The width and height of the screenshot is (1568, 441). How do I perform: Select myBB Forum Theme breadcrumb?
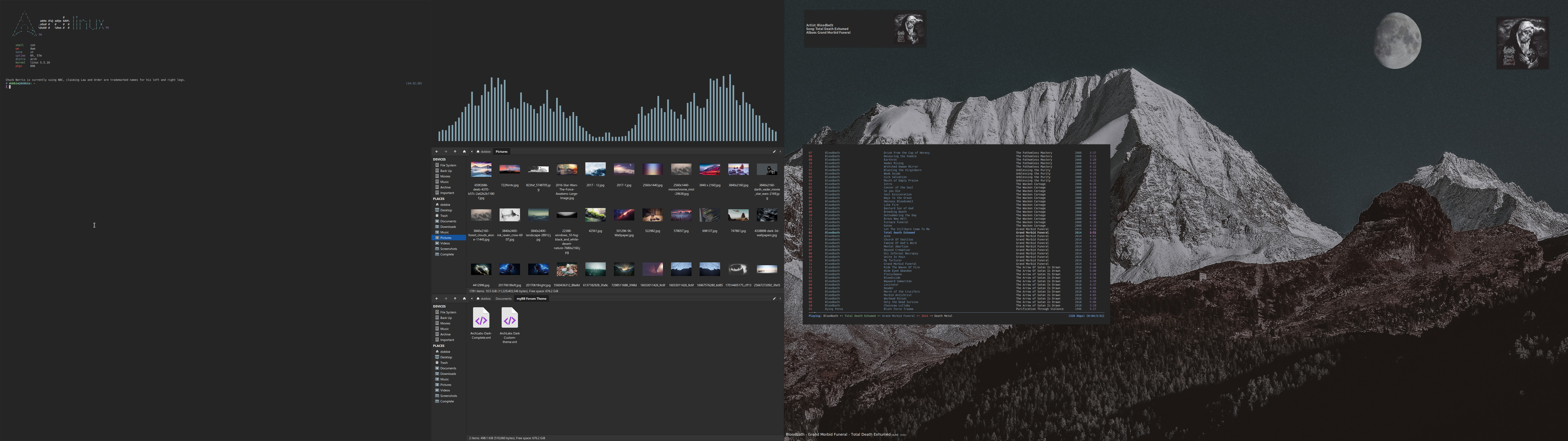tap(531, 298)
